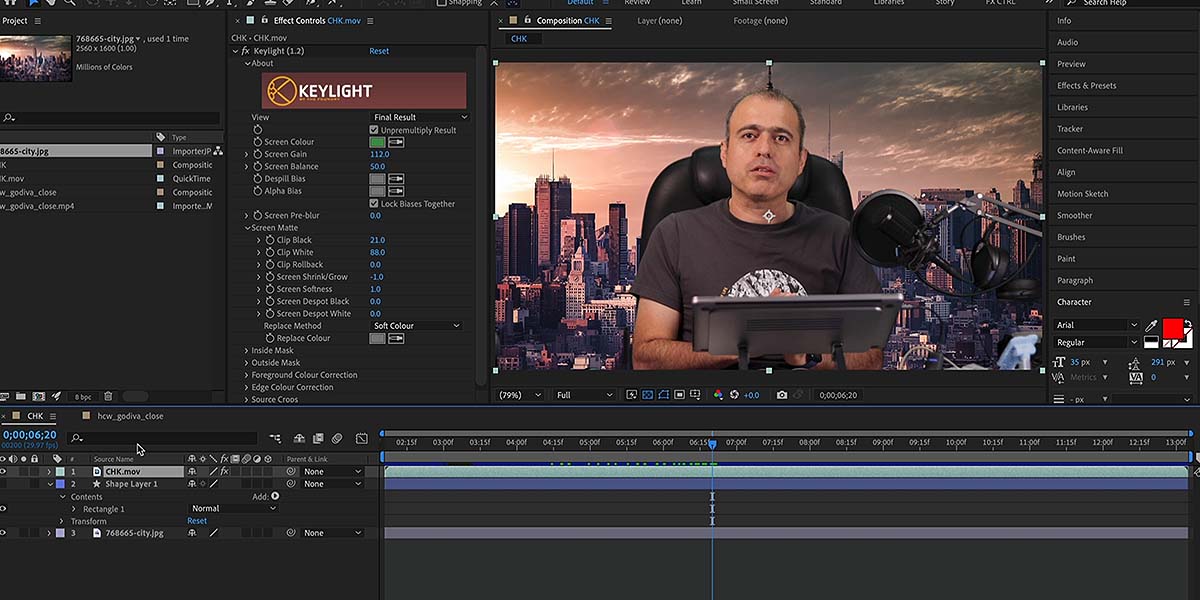Open the viewer resolution dropdown Full
Image resolution: width=1200 pixels, height=600 pixels.
[x=585, y=395]
